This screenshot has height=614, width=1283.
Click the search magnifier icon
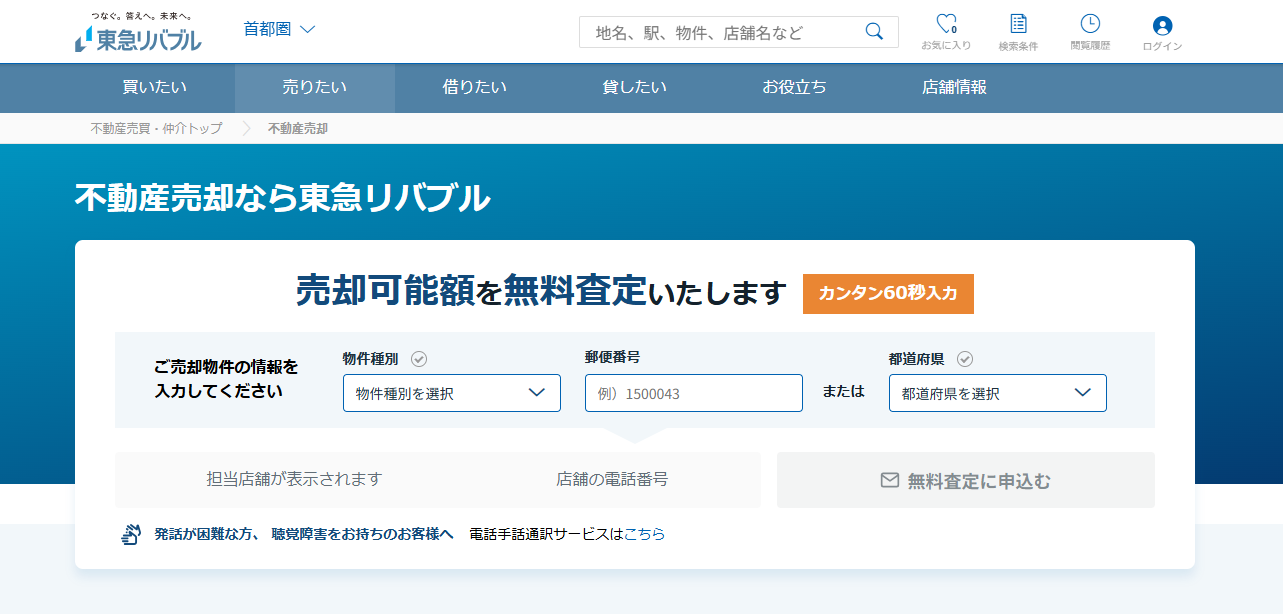coord(873,31)
